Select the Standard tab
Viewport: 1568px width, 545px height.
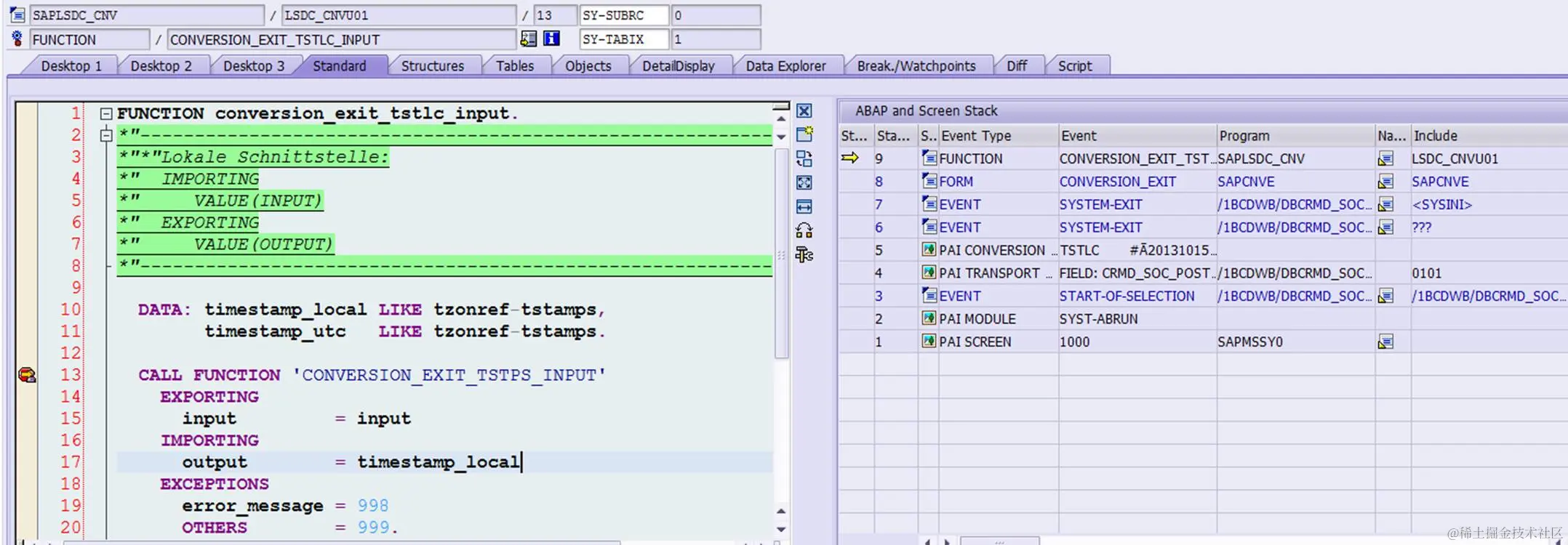coord(339,66)
